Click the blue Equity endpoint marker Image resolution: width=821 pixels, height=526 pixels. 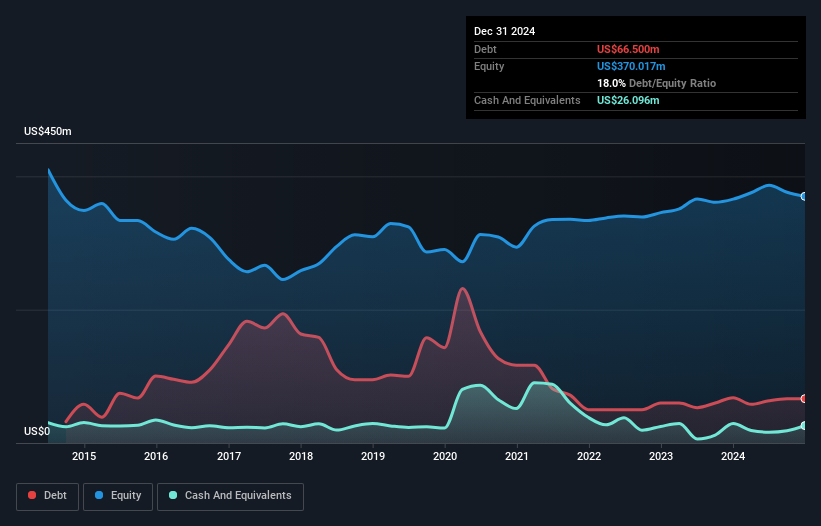804,197
